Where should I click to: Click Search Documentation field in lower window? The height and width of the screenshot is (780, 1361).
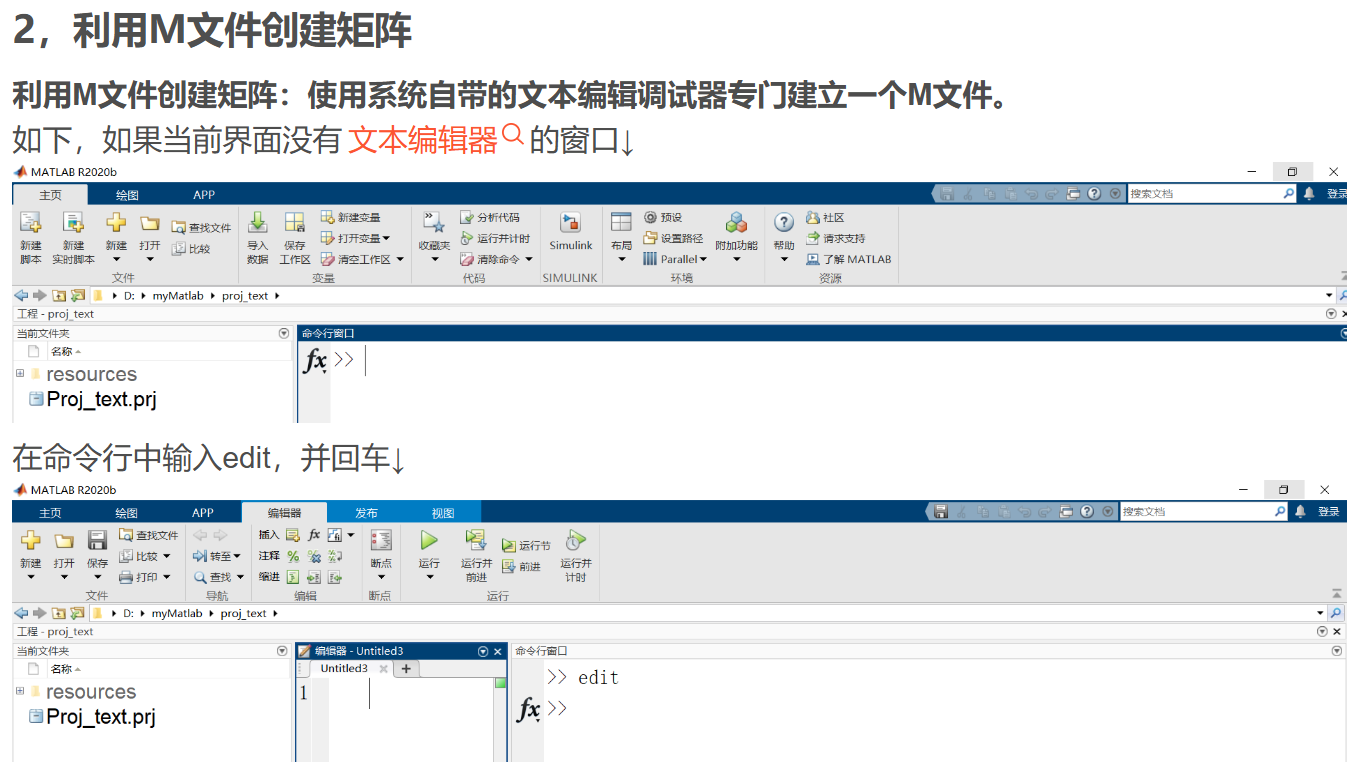[1204, 511]
